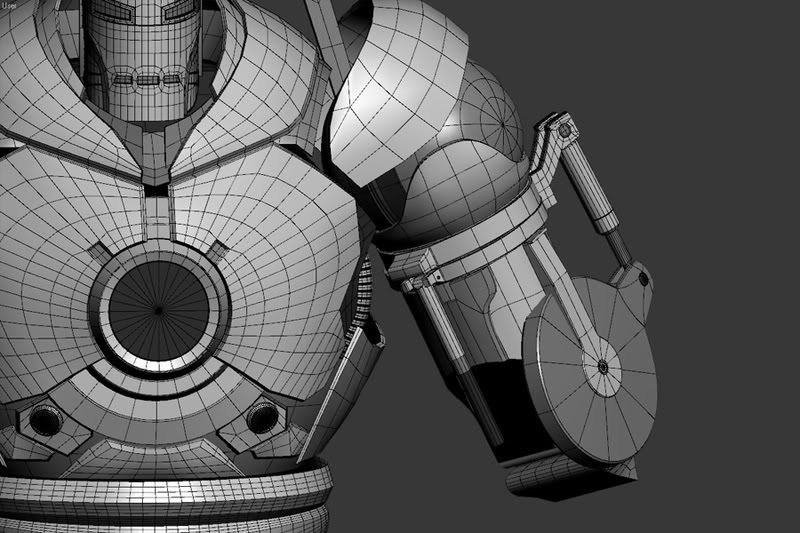Open the User viewport label menu
The image size is (800, 533).
10,6
